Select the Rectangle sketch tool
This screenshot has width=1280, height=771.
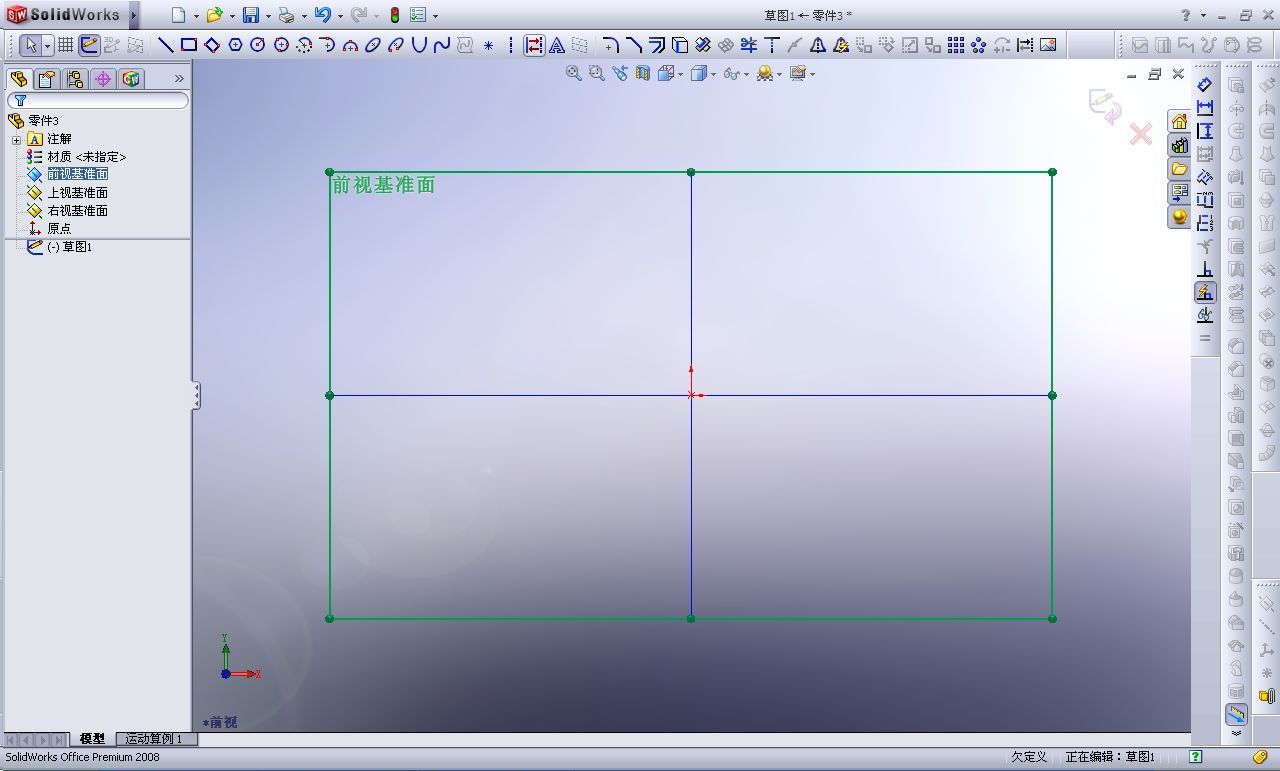coord(188,44)
